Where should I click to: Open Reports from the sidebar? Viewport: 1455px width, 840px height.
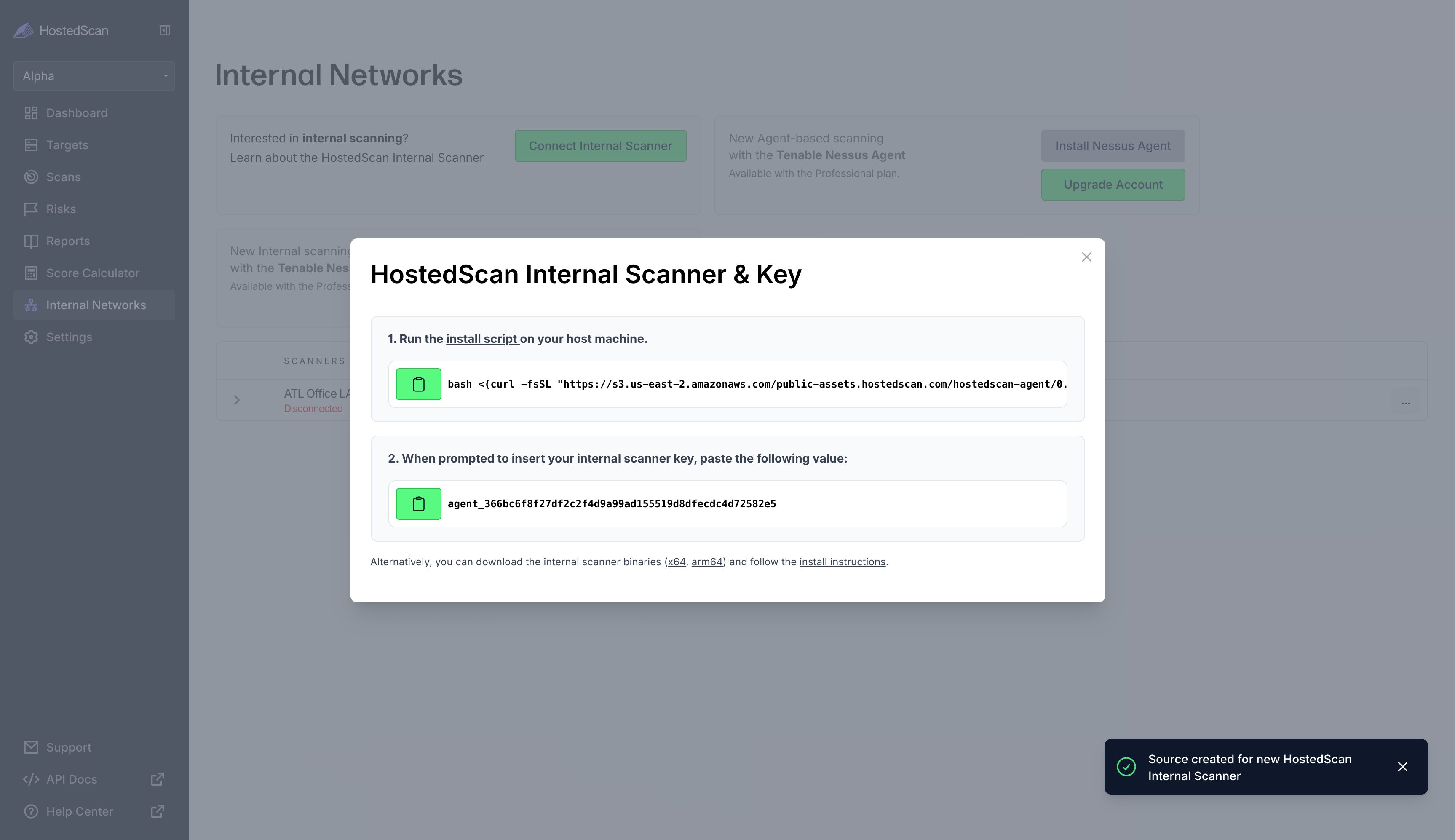94,241
